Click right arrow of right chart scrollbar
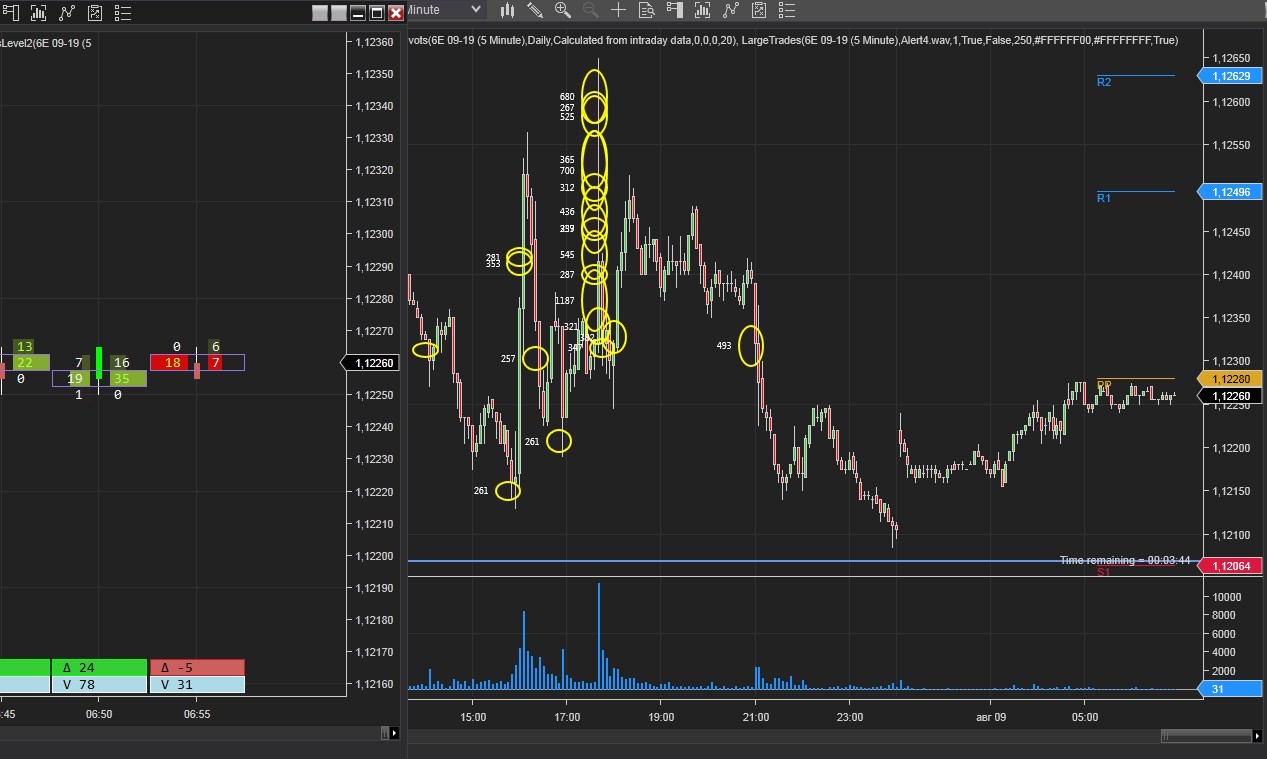1267x759 pixels. (1257, 736)
